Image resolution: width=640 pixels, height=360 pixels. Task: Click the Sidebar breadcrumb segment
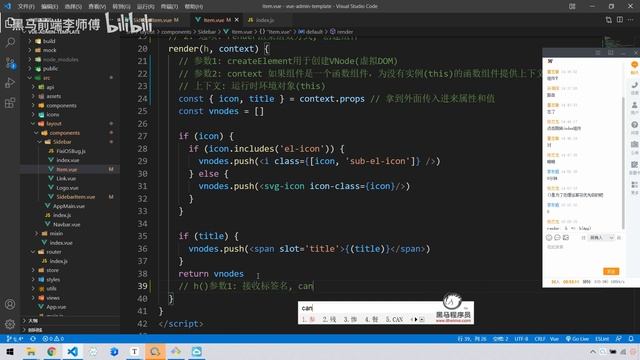[x=207, y=31]
